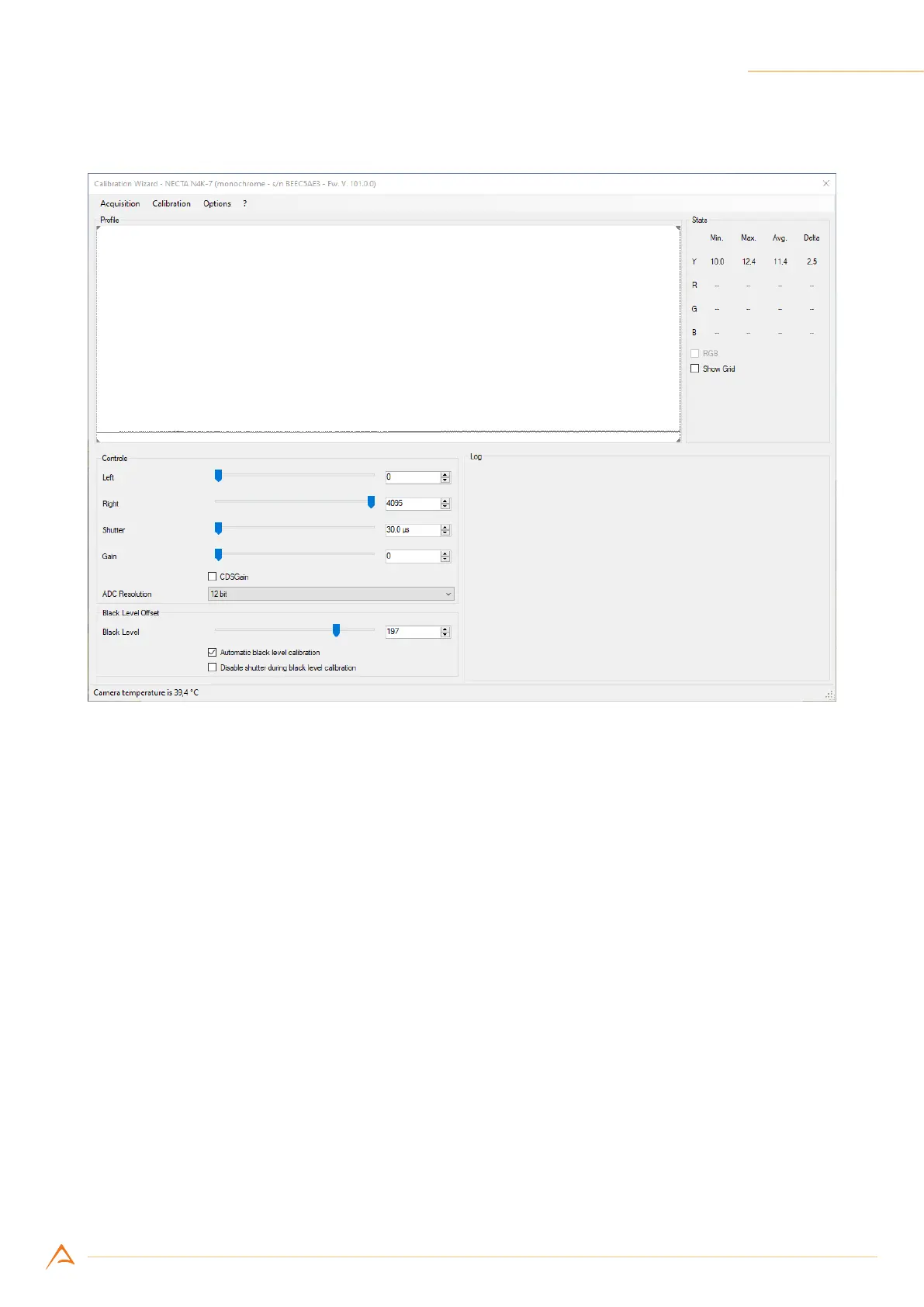Click the Shutter label
This screenshot has height=1307, width=924.
pyautogui.click(x=113, y=530)
